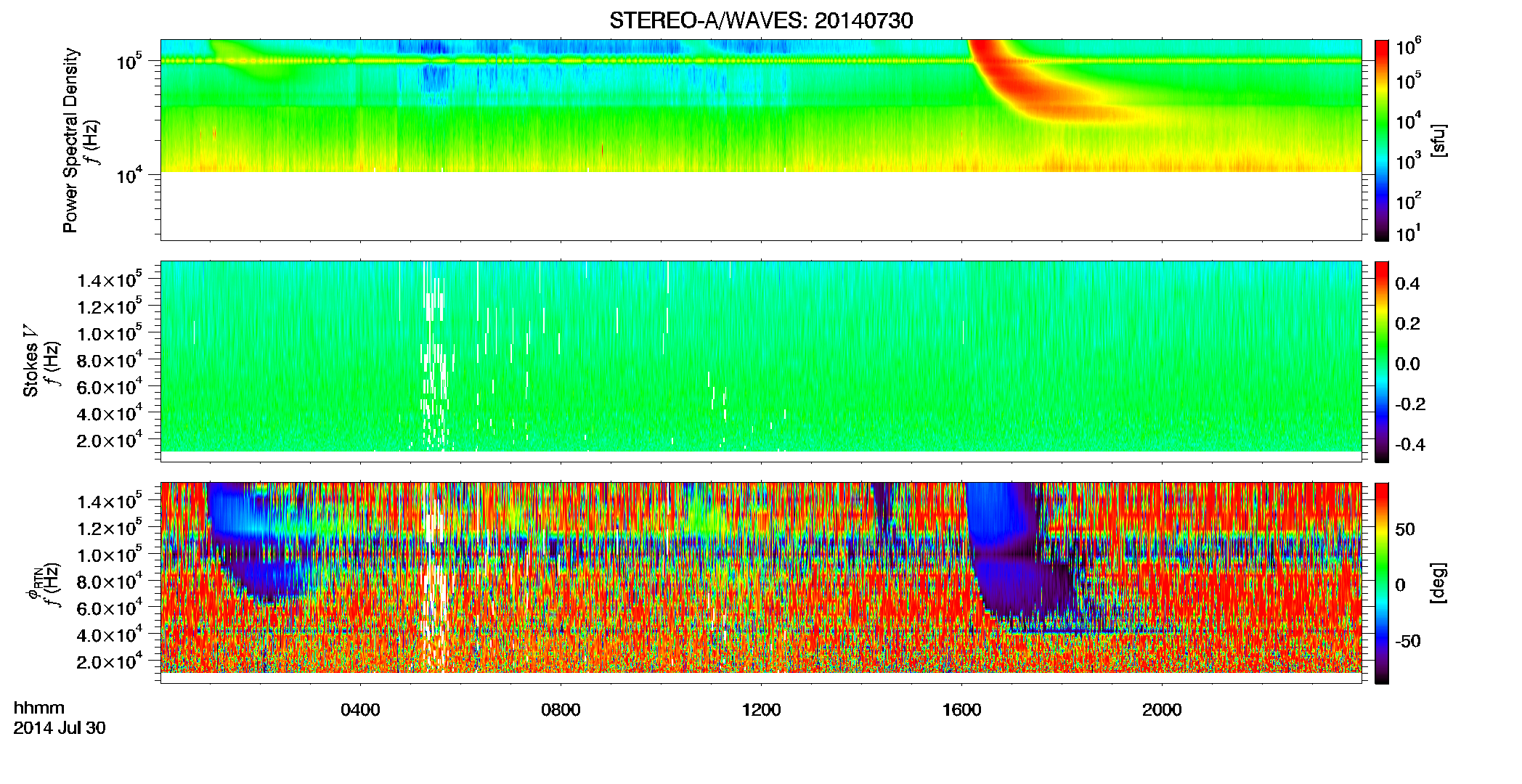This screenshot has height=784, width=1522.
Task: Click the 2.0×10^4 tick label of φRTN panel
Action: (x=110, y=661)
